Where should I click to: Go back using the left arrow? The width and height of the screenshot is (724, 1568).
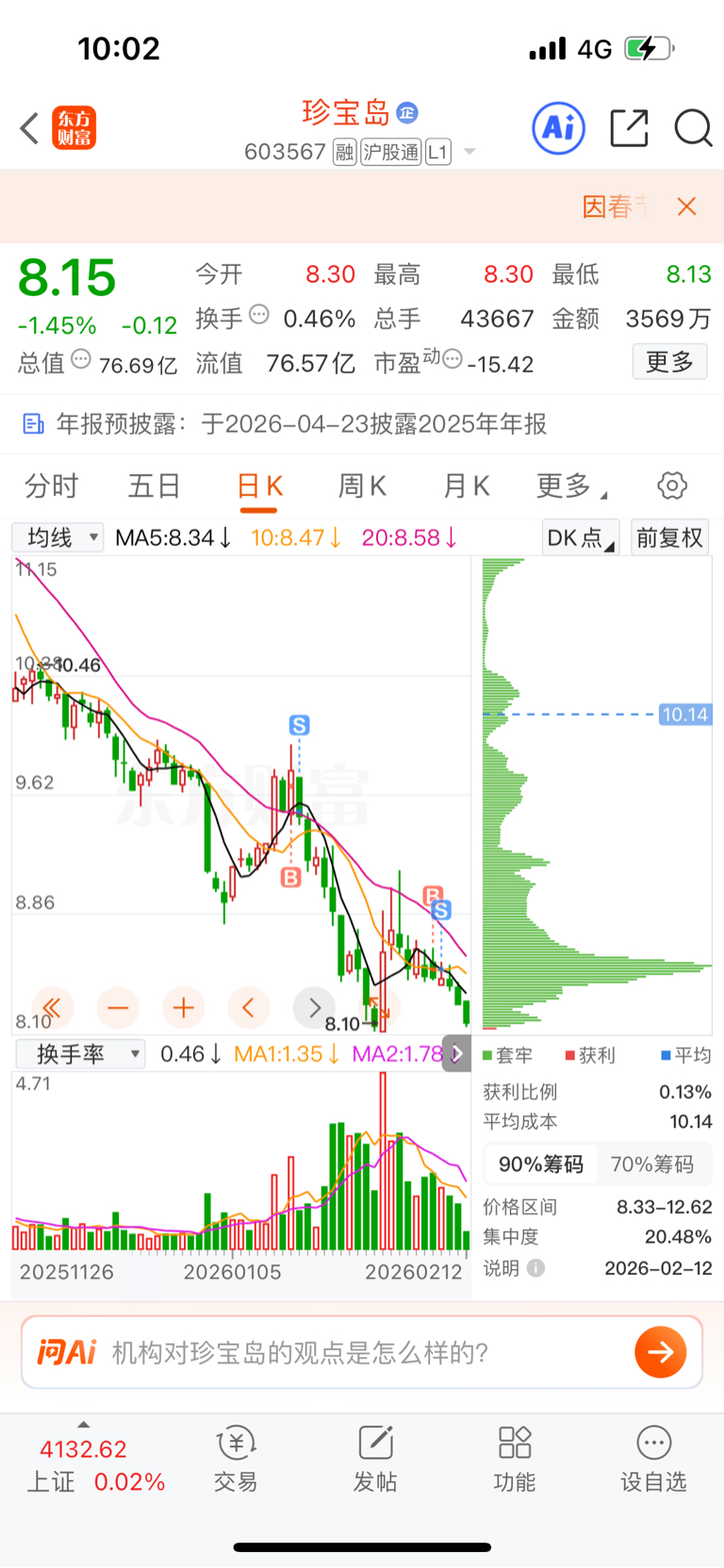29,128
